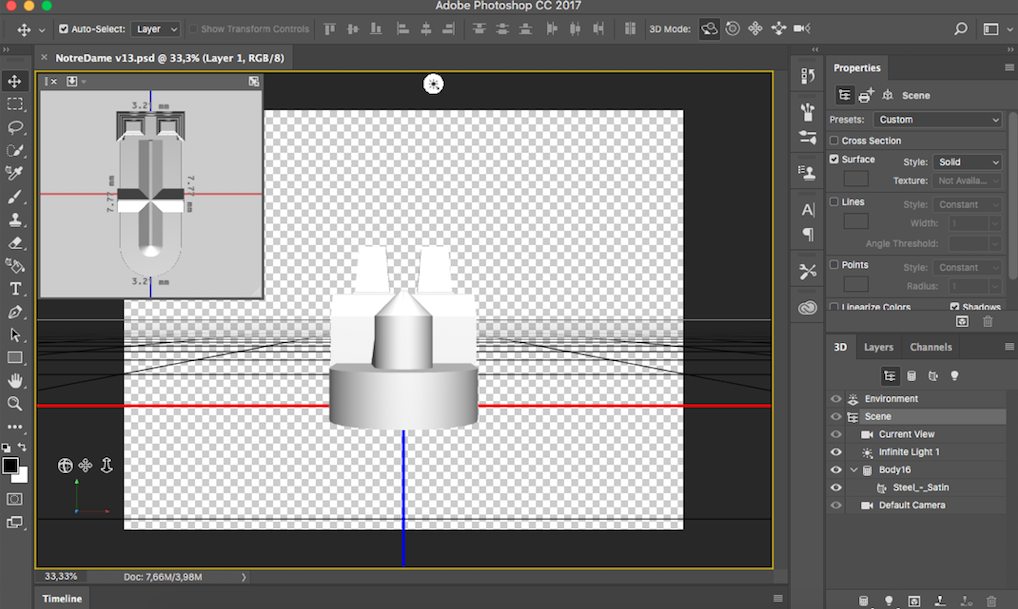1018x609 pixels.
Task: Click the foreground color swatch
Action: point(10,465)
